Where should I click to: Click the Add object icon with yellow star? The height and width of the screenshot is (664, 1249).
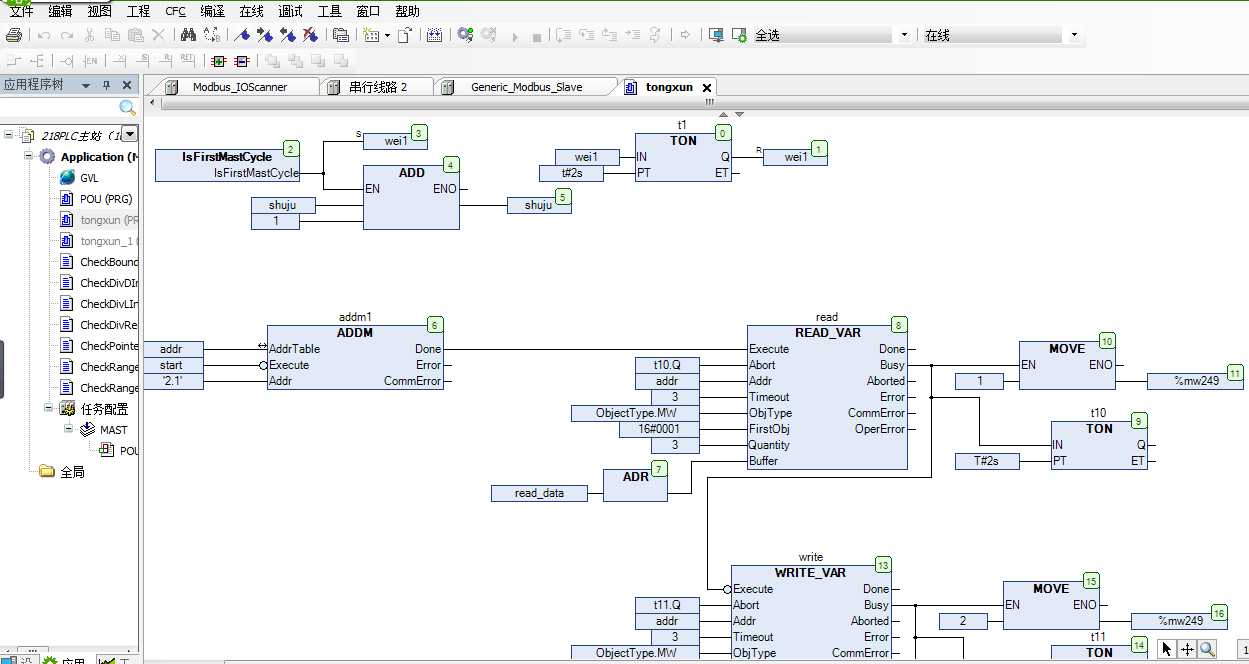[370, 35]
